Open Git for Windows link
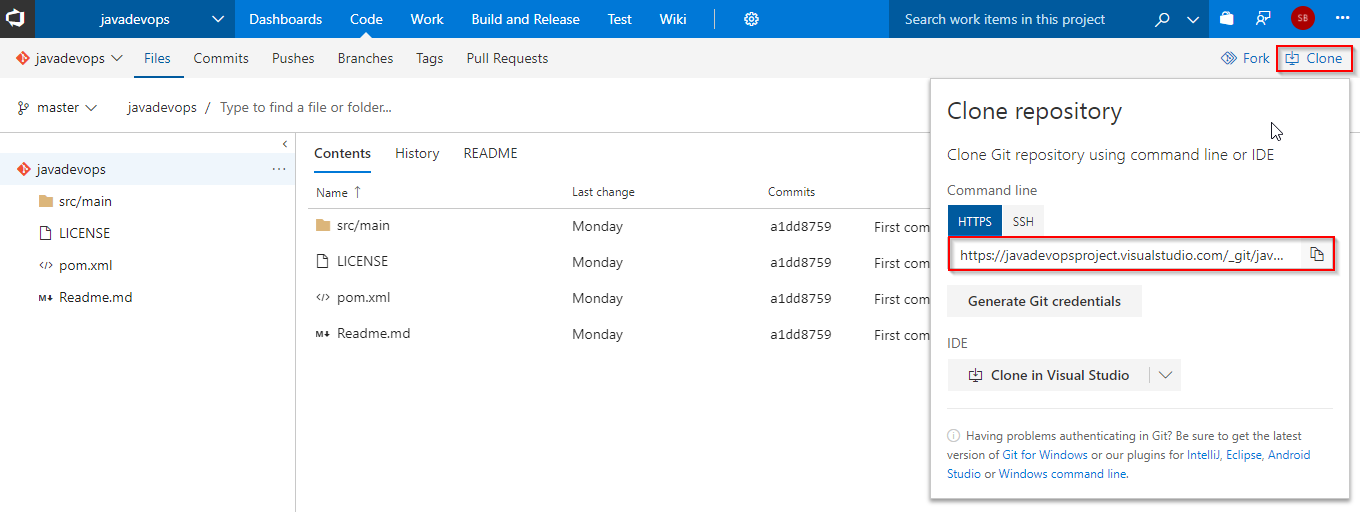 pyautogui.click(x=1045, y=455)
